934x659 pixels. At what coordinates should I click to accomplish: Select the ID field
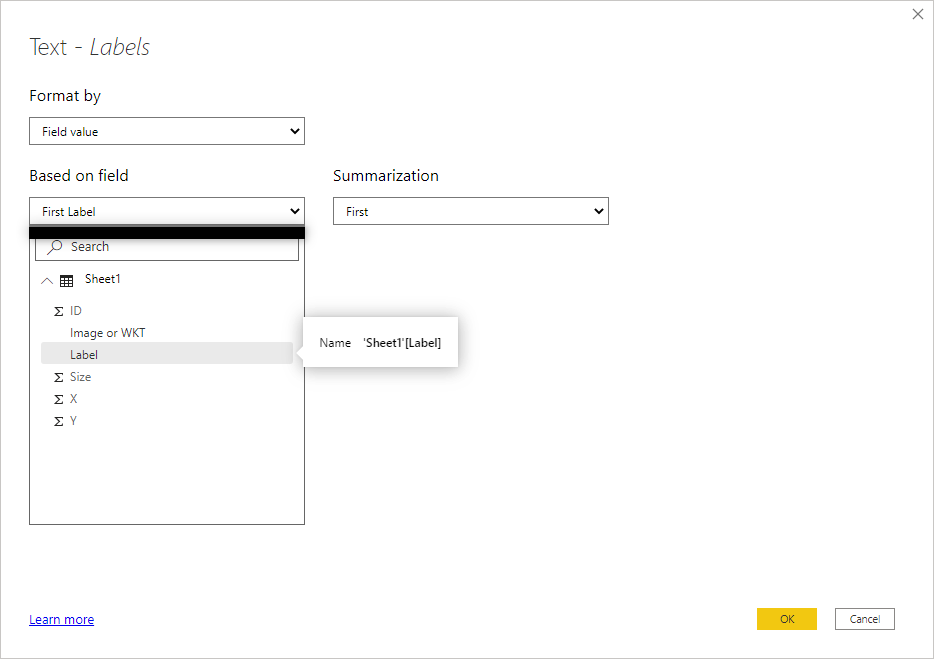167,310
